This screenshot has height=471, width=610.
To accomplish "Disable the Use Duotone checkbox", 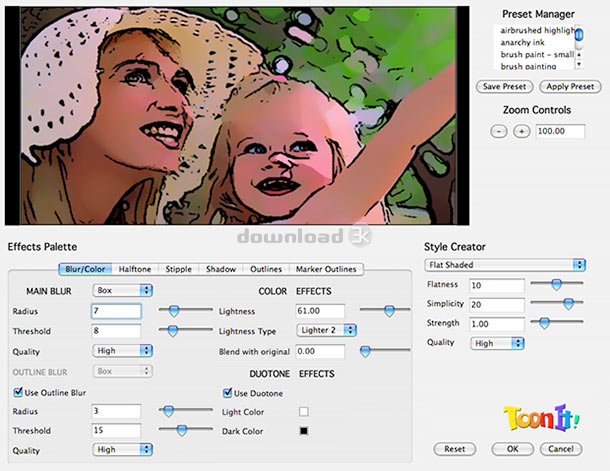I will click(227, 392).
